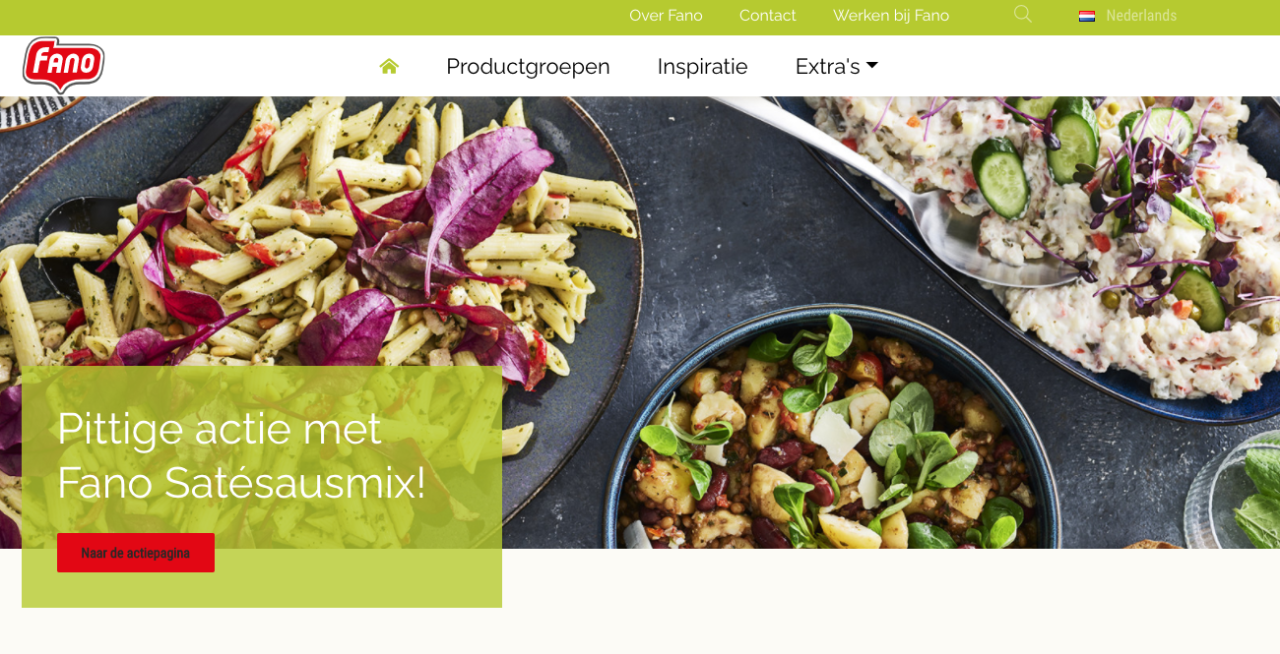Follow the Over Fano link

point(666,16)
